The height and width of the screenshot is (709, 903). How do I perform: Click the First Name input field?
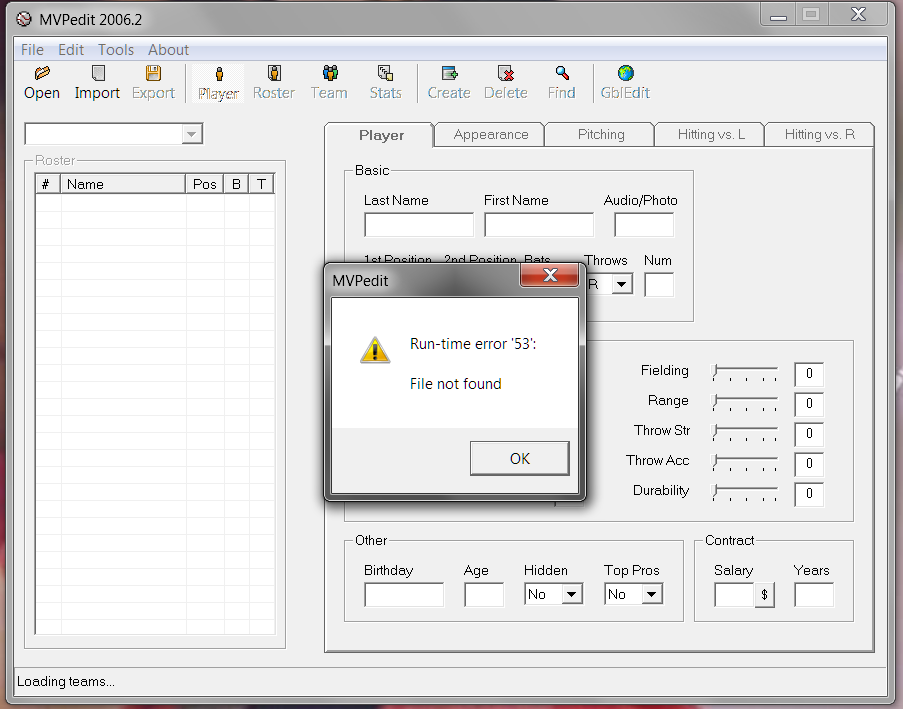click(x=539, y=225)
